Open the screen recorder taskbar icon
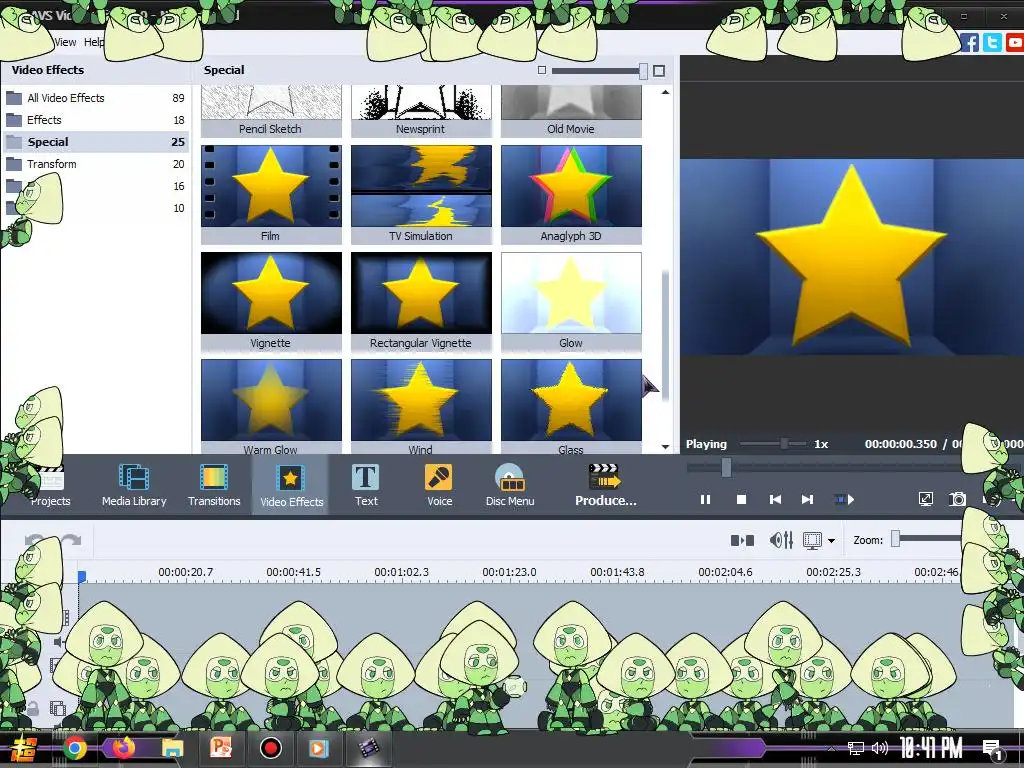1024x768 pixels. click(270, 748)
